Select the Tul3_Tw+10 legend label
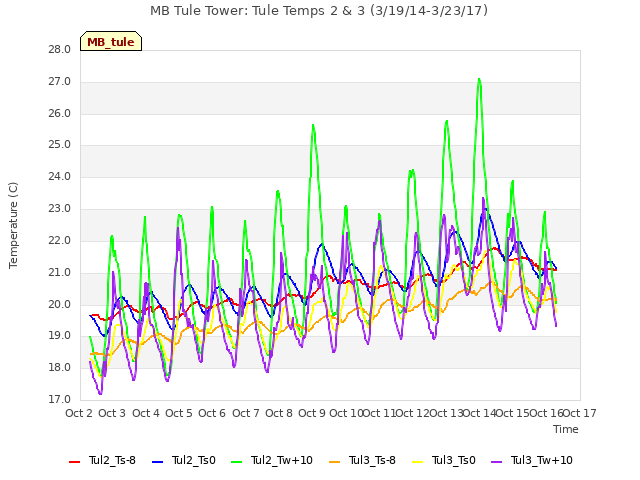Image resolution: width=640 pixels, height=480 pixels. (542, 460)
